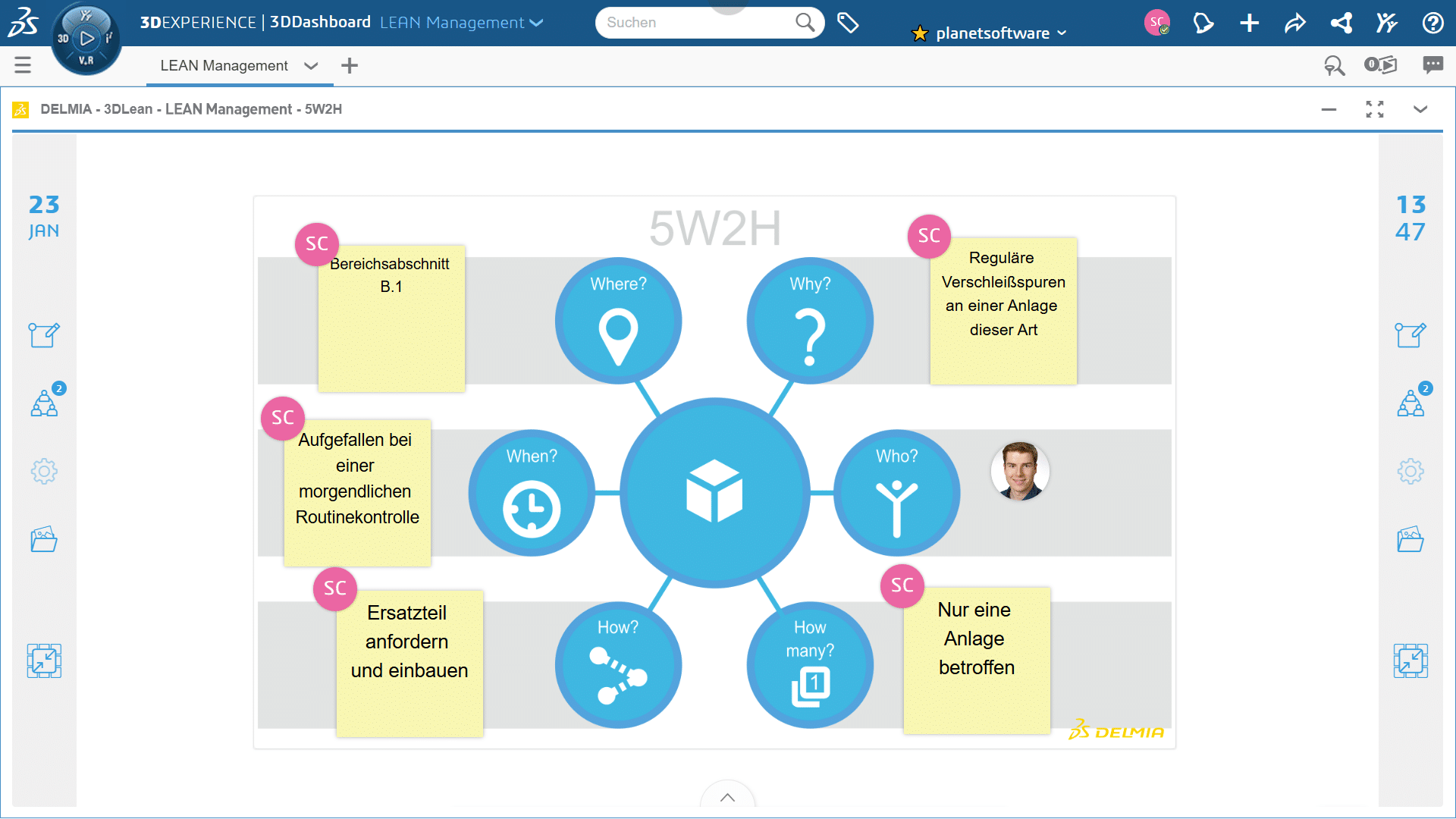Maximize the 5W2H widget to fullscreen
The height and width of the screenshot is (819, 1456).
(x=1375, y=109)
